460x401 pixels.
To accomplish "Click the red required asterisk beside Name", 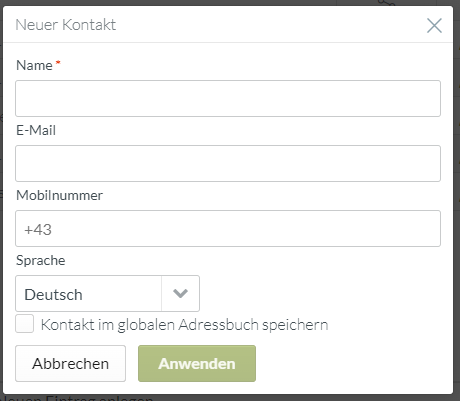I will (58, 62).
